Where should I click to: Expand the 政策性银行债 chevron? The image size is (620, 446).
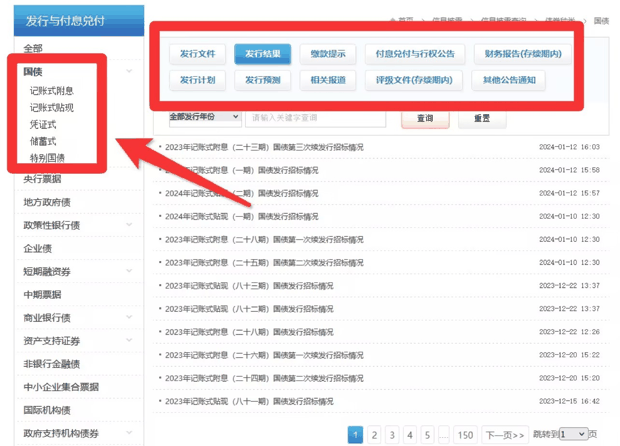click(x=129, y=225)
